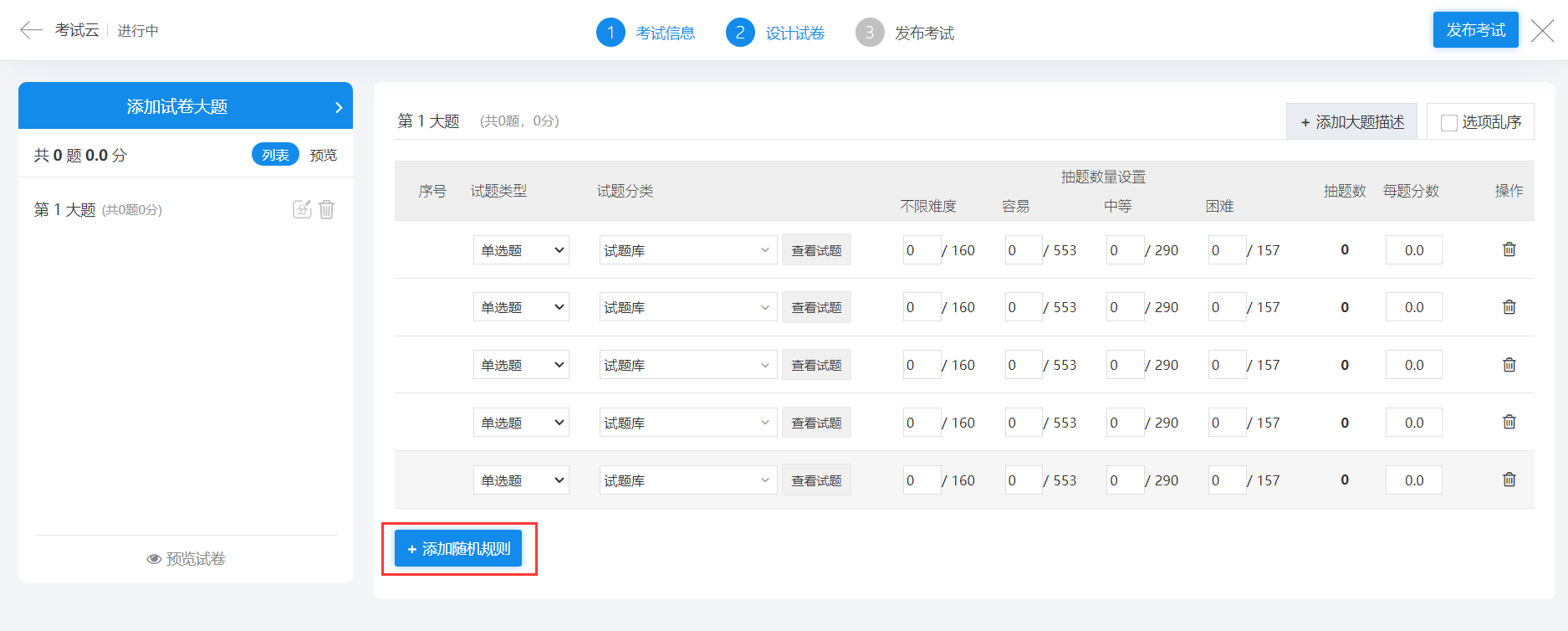Delete the third rule row with trash icon
The height and width of the screenshot is (631, 1568).
point(1509,365)
